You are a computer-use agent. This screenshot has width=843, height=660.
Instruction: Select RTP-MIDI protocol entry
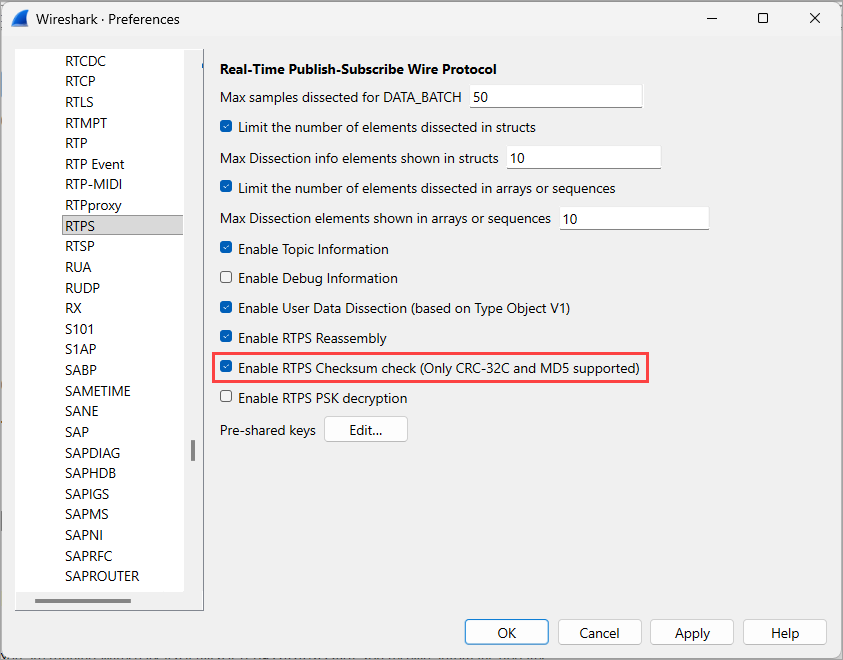(94, 184)
